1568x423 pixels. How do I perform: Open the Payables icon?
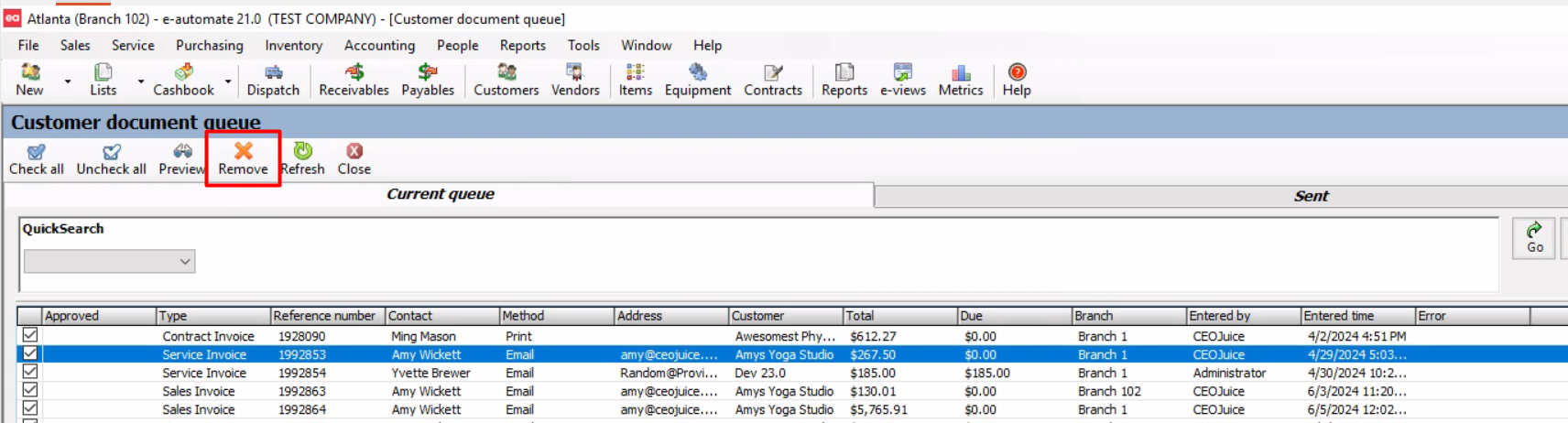coord(428,80)
